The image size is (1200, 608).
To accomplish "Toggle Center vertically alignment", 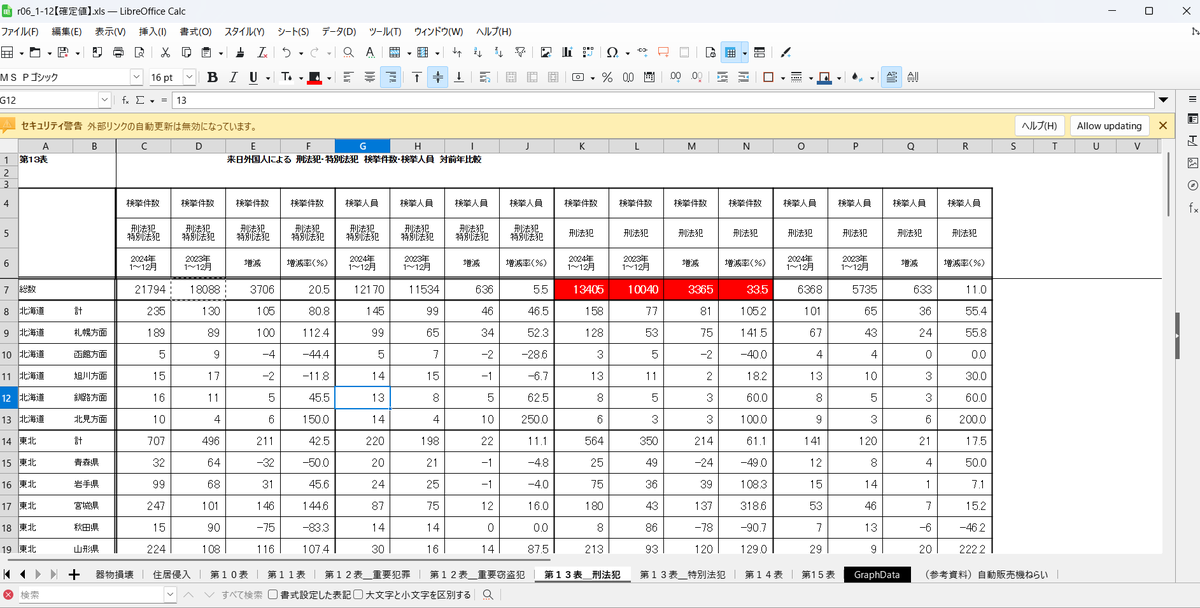I will (438, 77).
